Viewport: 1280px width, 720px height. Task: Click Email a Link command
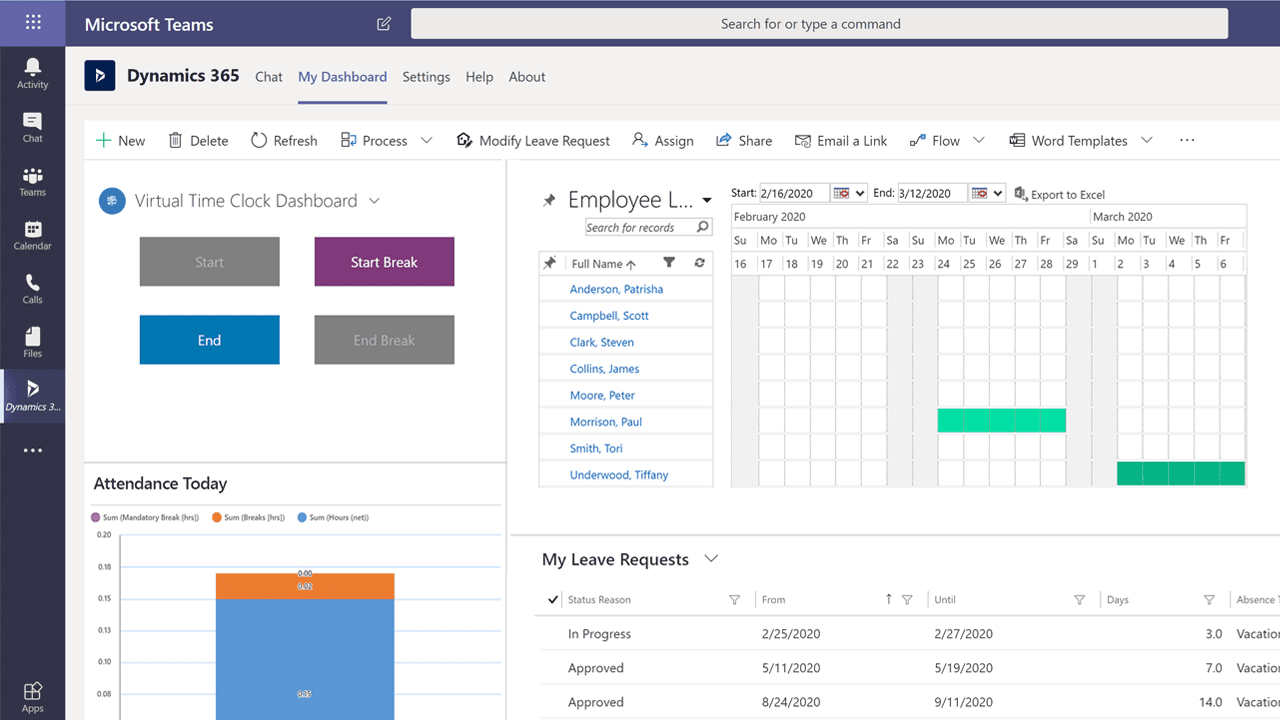(x=841, y=141)
